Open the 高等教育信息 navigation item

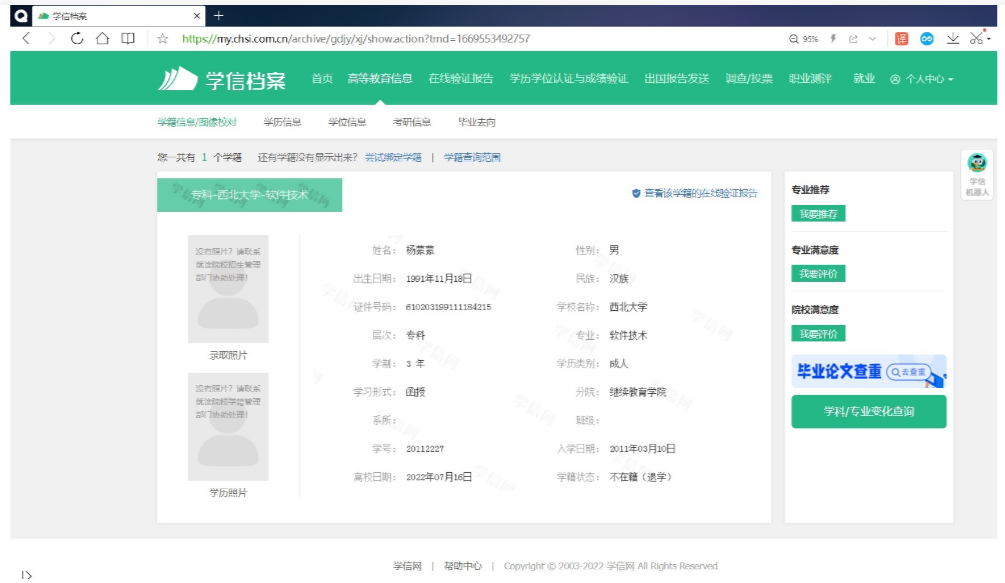379,79
